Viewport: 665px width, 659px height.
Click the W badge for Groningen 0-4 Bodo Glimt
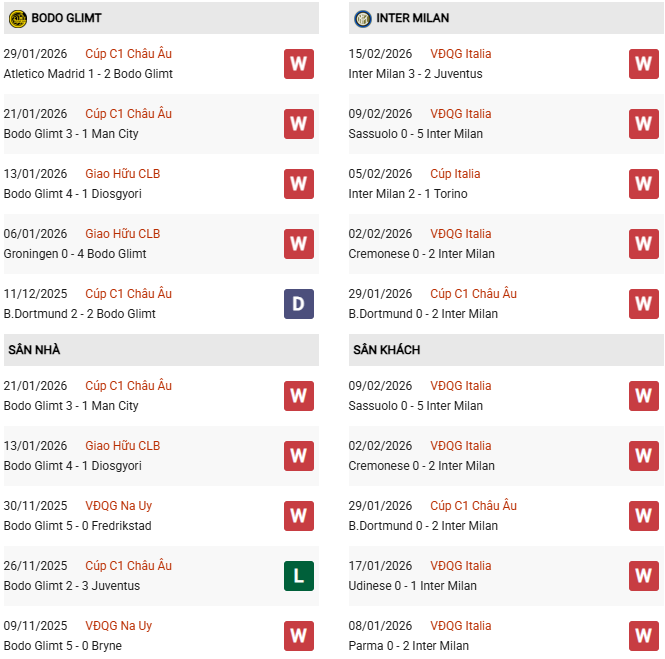298,244
